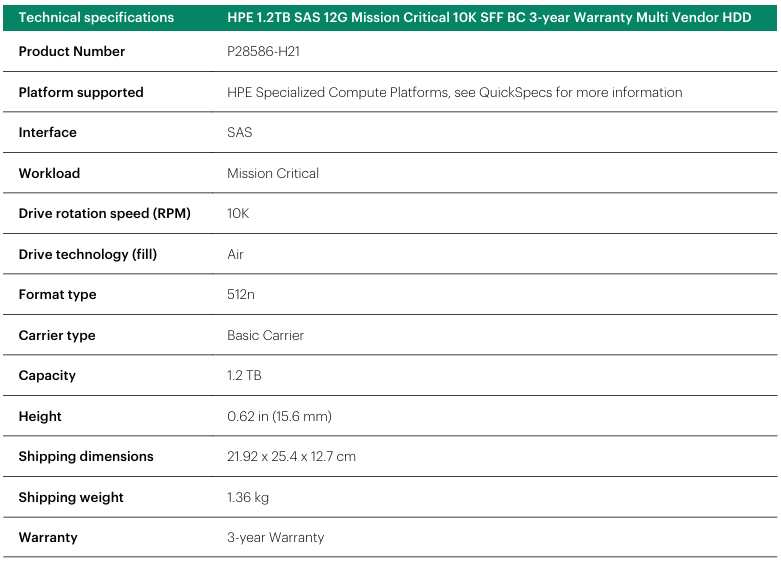
Task: Select the 10K rotation speed value
Action: tap(238, 213)
